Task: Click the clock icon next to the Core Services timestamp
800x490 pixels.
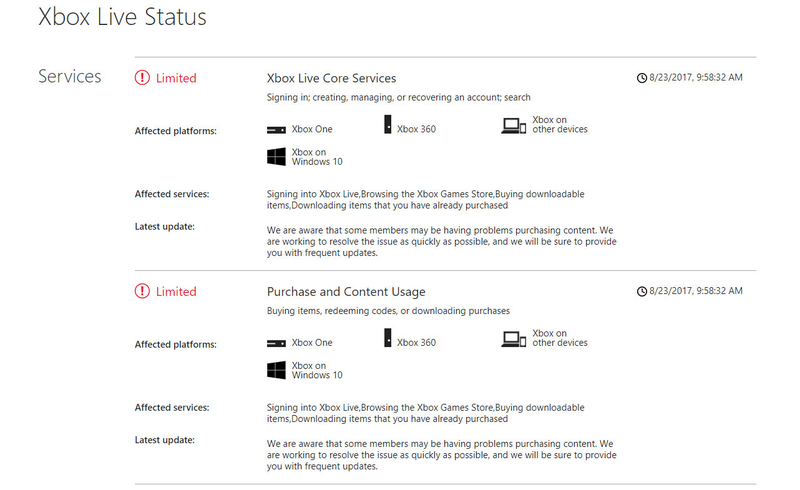Action: [x=642, y=78]
